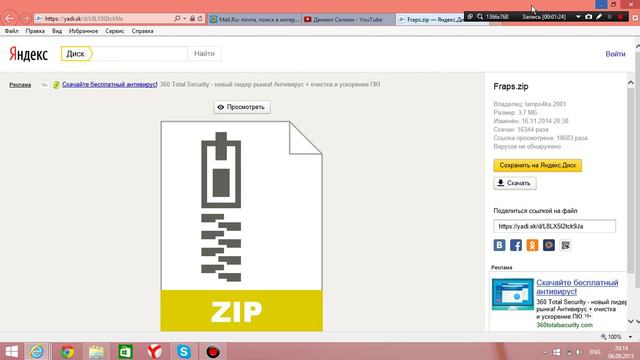
Task: Click the Найти search button
Action: (204, 54)
